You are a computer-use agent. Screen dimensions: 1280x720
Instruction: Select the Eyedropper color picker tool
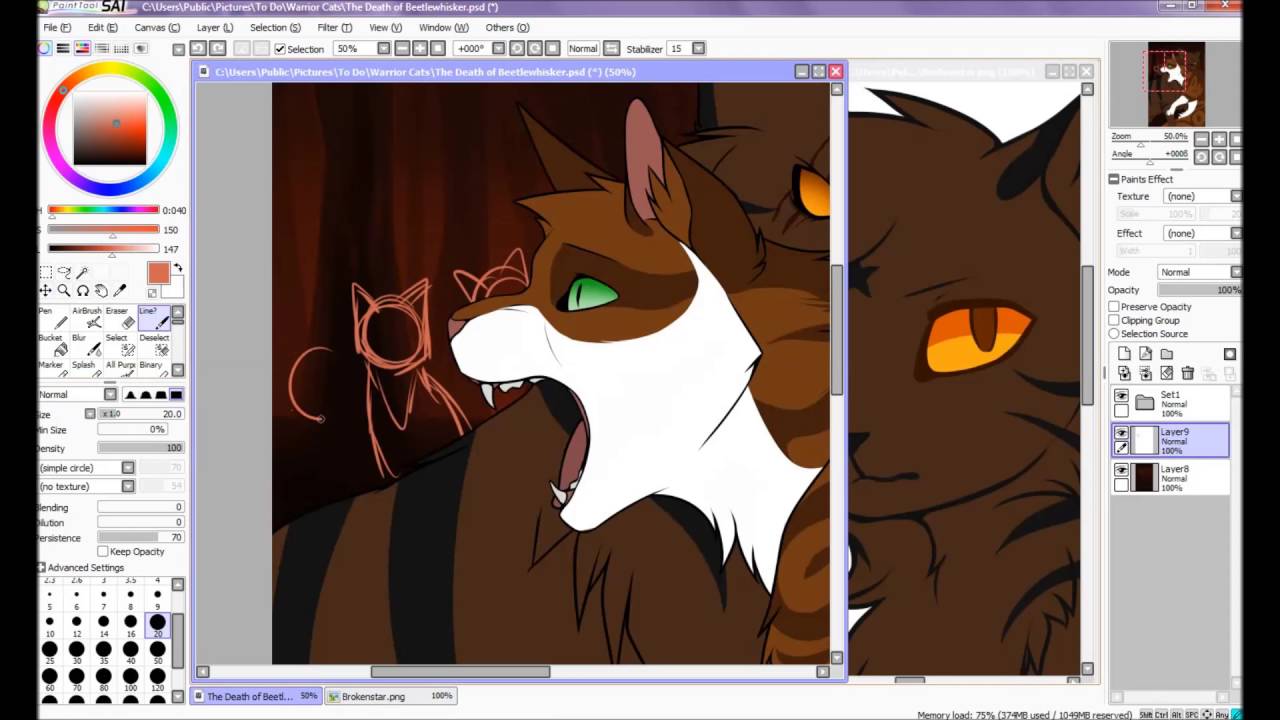[x=120, y=290]
